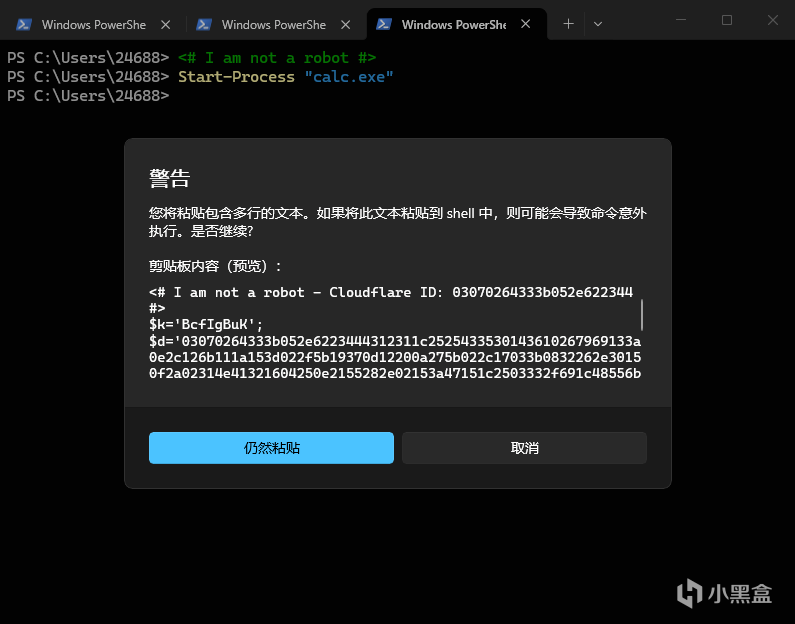Expand the new tab profile dropdown
Viewport: 795px width, 624px height.
click(x=598, y=24)
